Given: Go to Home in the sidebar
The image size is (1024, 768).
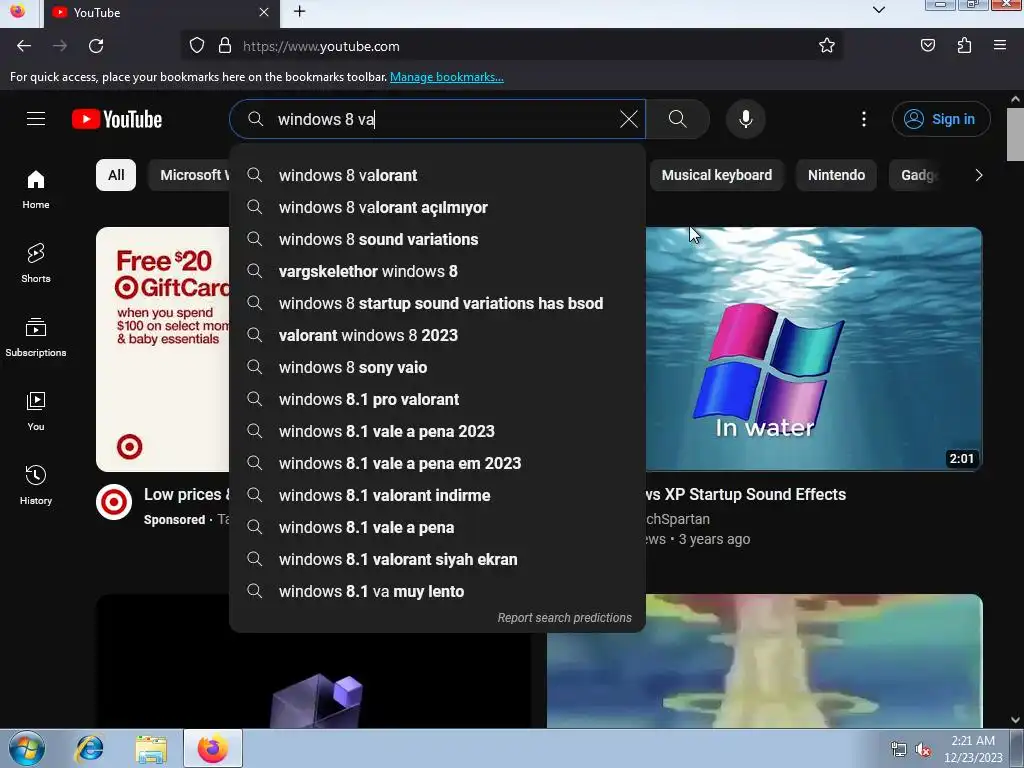Looking at the screenshot, I should tap(36, 189).
